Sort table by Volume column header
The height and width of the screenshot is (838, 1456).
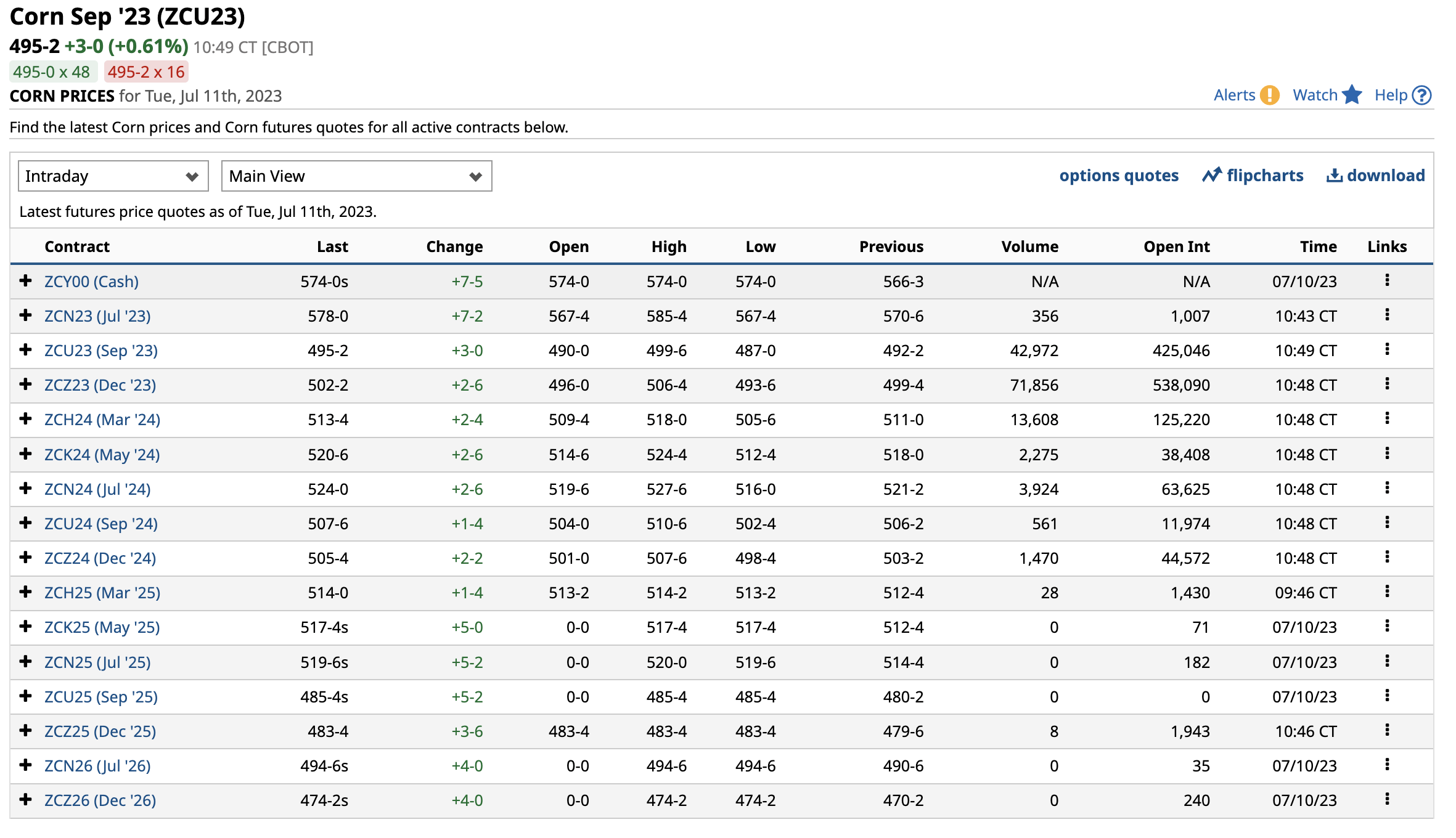pos(1029,246)
